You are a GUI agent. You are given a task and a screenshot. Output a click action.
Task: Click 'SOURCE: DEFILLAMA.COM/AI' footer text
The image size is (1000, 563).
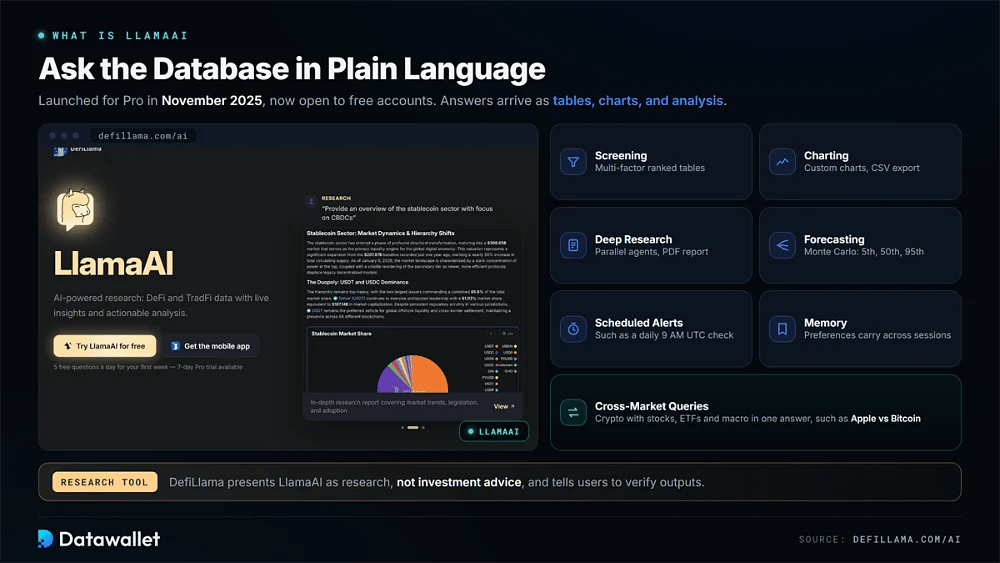coord(879,539)
